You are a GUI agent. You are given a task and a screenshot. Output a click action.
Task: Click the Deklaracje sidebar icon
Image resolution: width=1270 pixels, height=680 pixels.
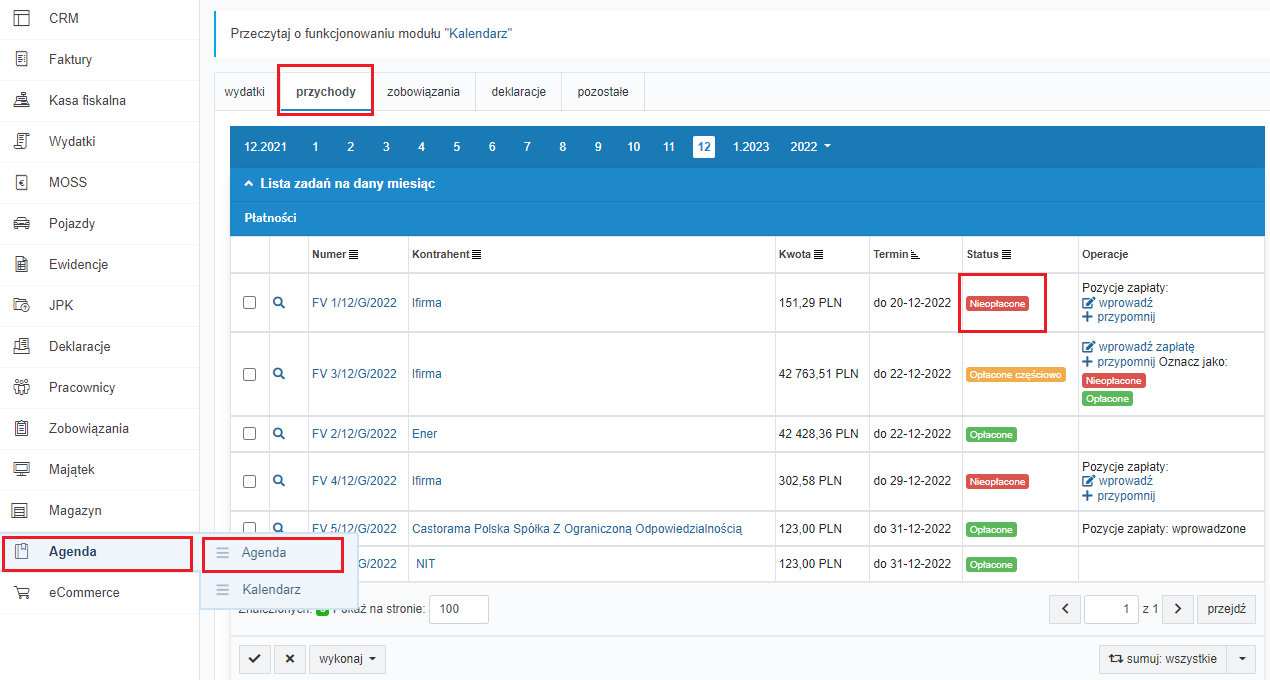(21, 346)
